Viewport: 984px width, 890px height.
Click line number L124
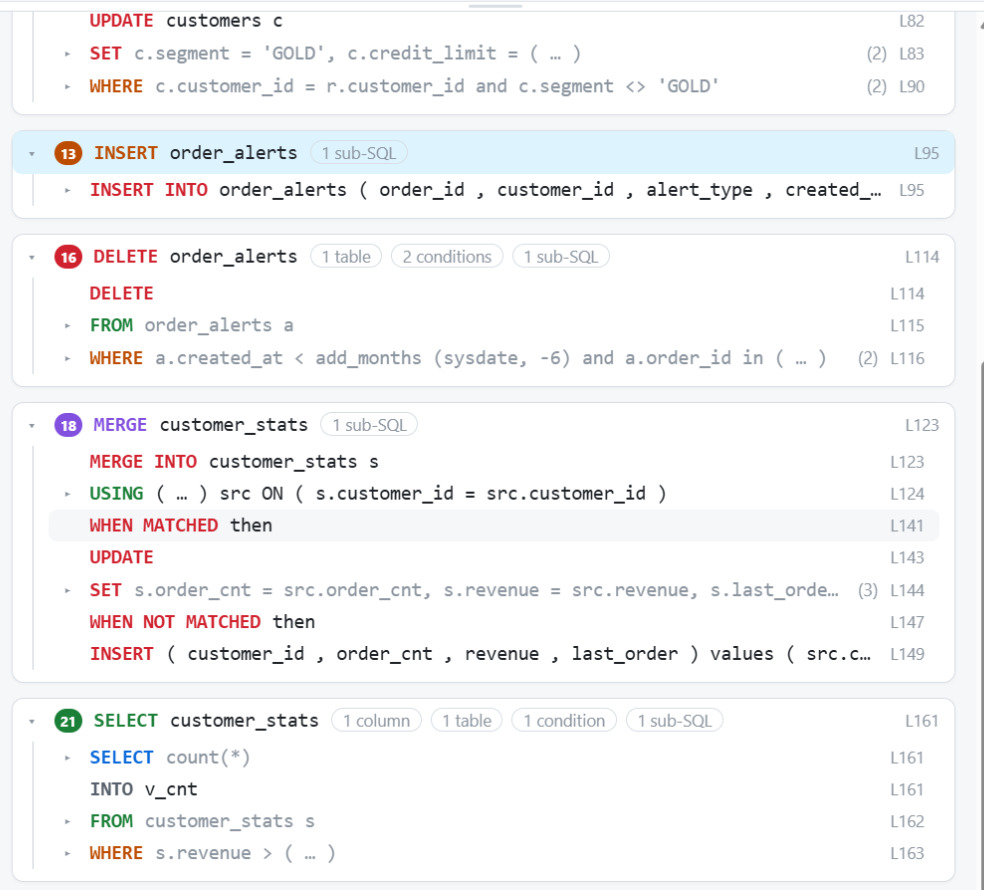click(907, 494)
